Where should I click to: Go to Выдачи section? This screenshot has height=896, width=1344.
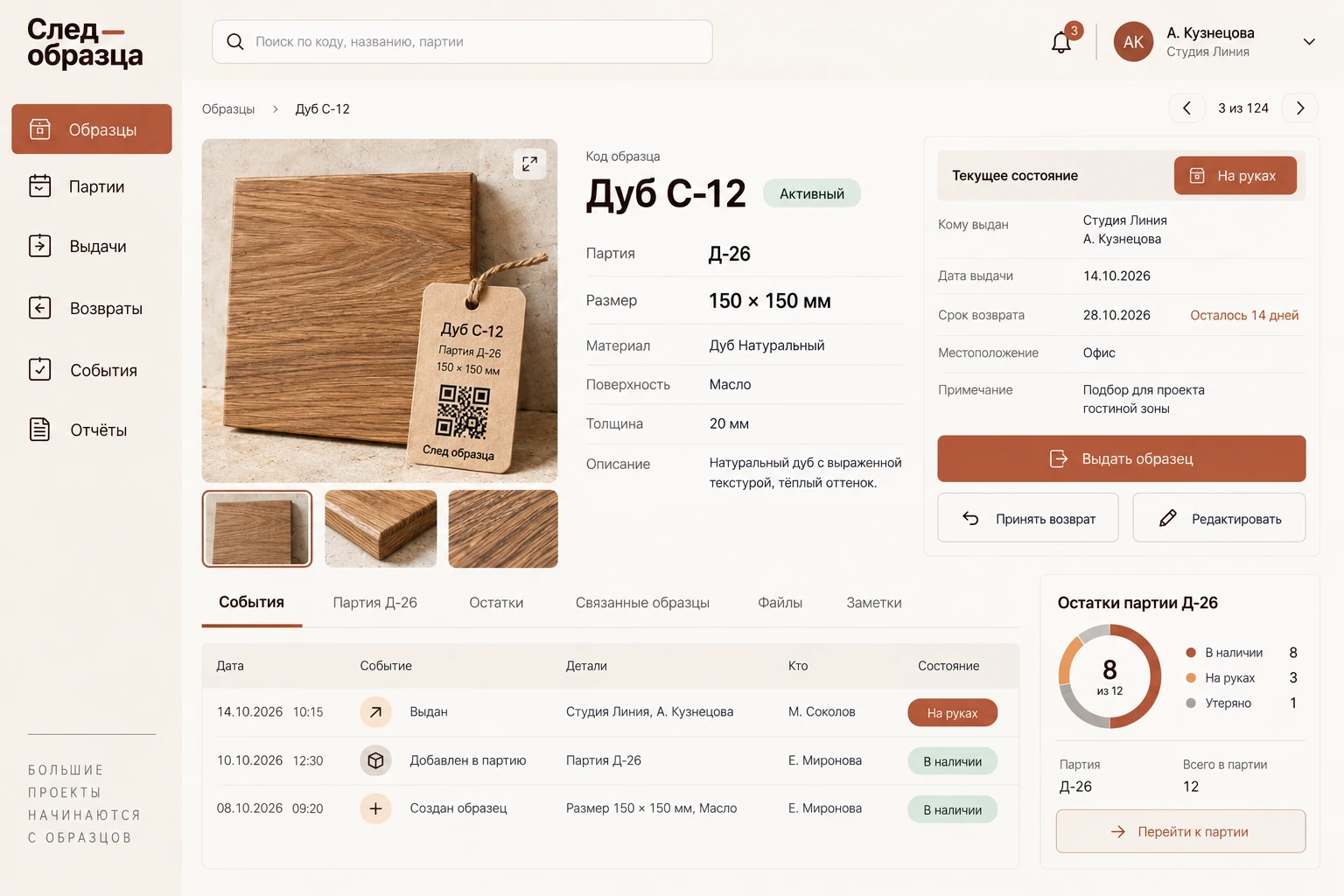tap(92, 246)
